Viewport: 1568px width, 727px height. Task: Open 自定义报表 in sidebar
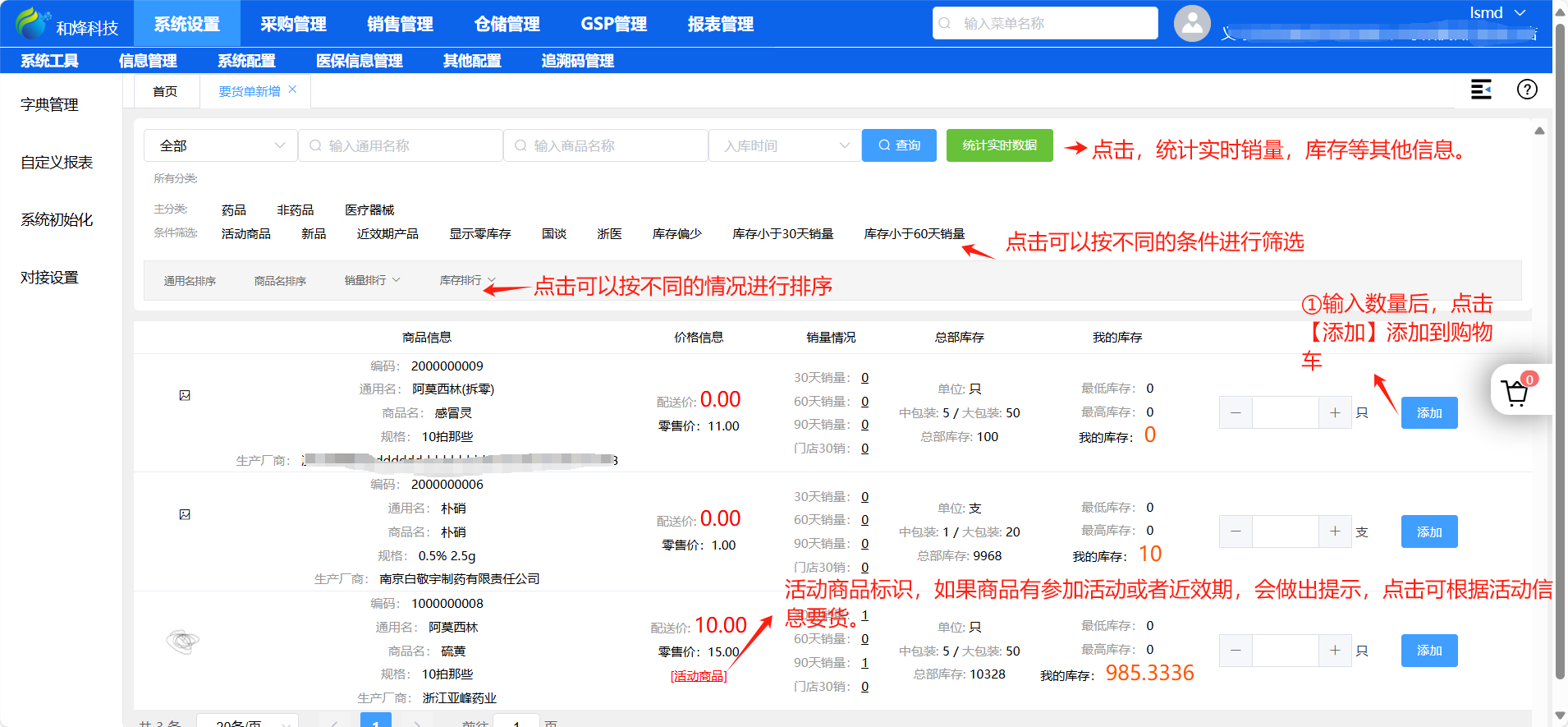click(x=57, y=162)
